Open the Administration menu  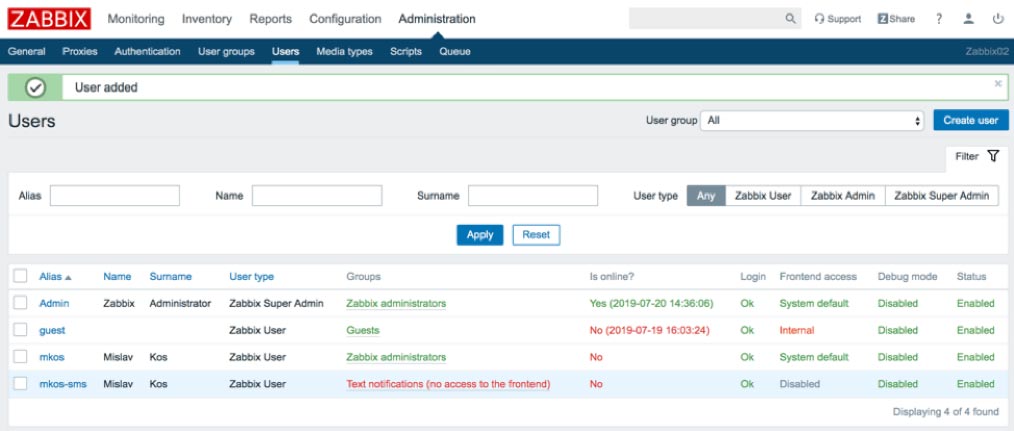click(x=437, y=19)
